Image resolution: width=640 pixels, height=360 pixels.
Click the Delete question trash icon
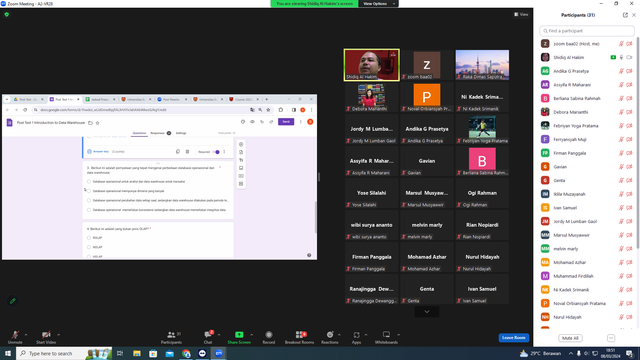click(x=187, y=151)
